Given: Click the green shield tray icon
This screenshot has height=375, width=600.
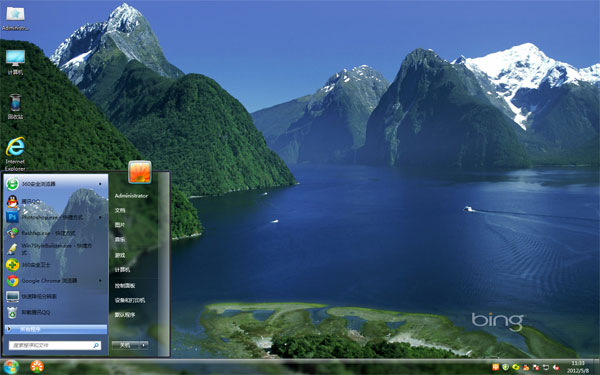Looking at the screenshot, I should tap(505, 367).
